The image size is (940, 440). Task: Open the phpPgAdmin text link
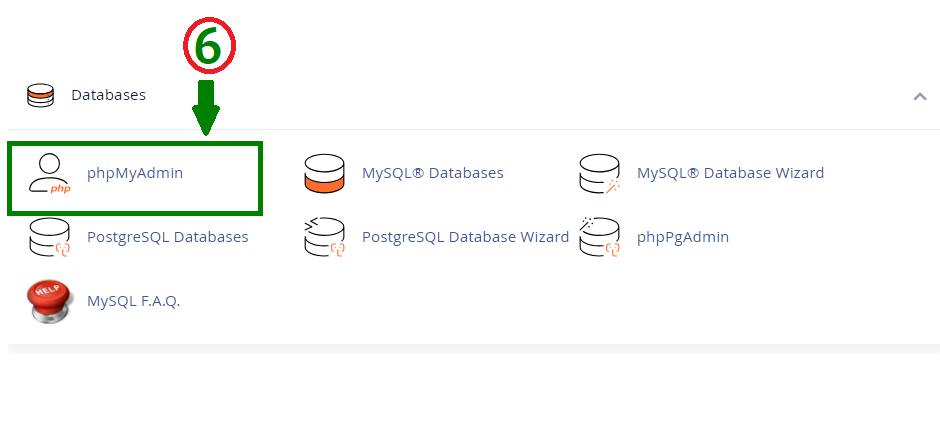tap(683, 237)
